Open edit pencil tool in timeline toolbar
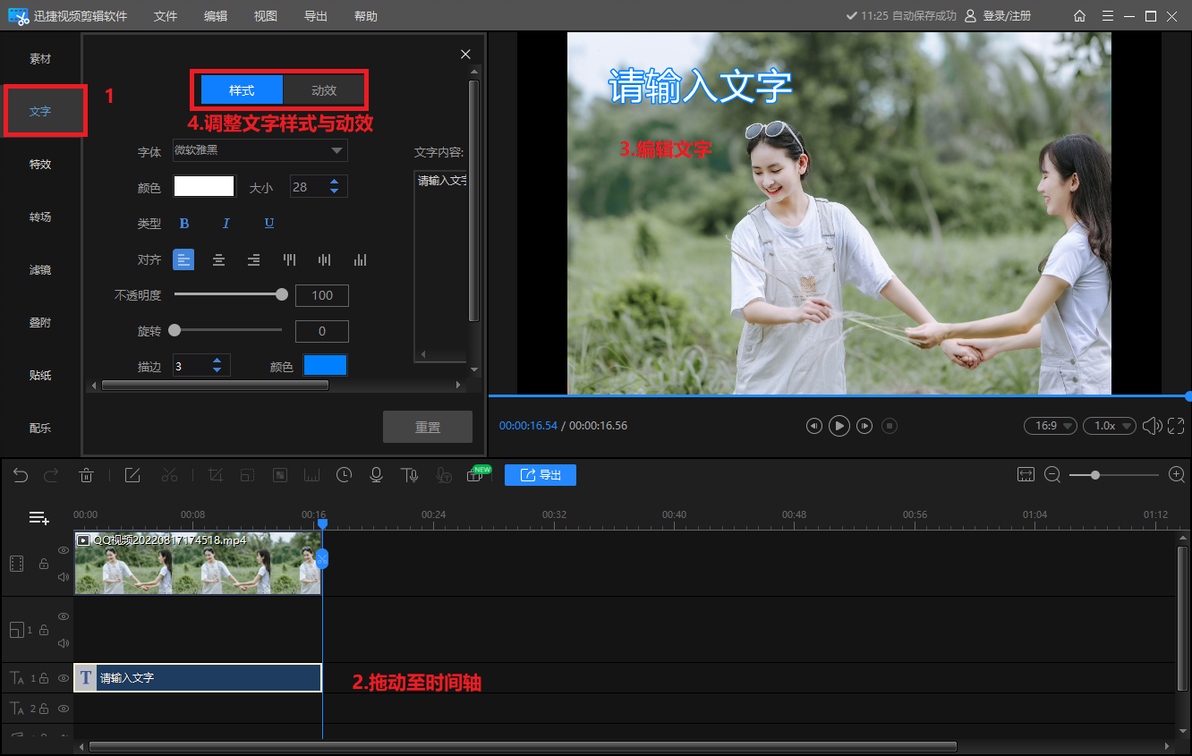The width and height of the screenshot is (1192, 756). (x=132, y=475)
